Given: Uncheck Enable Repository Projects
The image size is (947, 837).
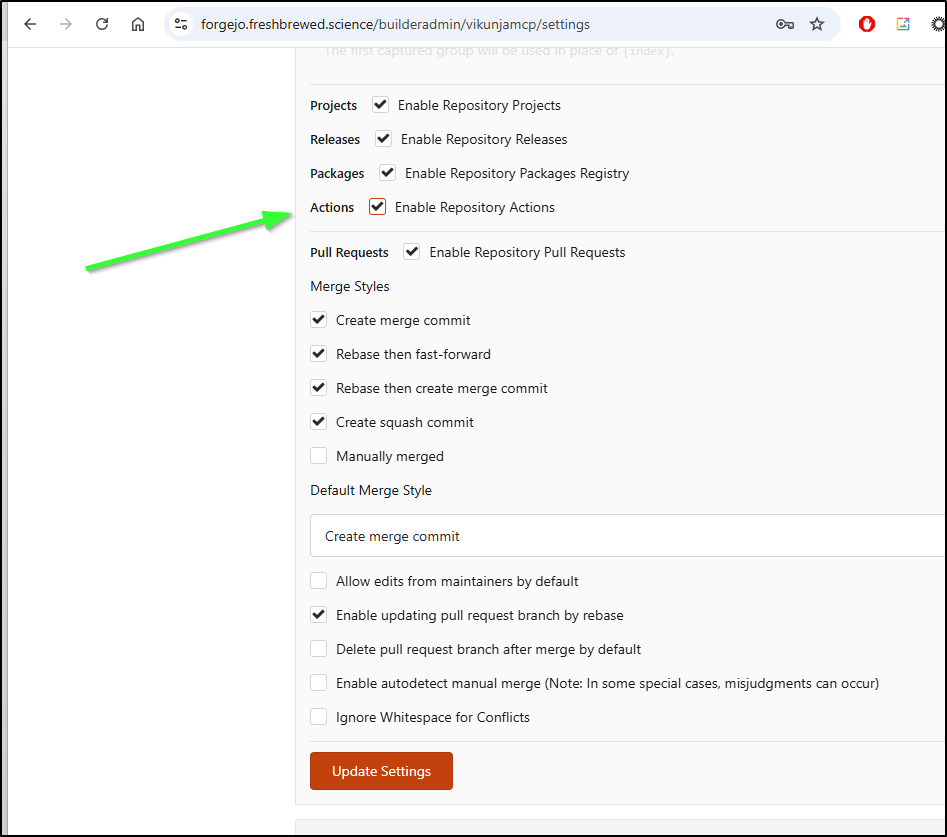Looking at the screenshot, I should [381, 105].
